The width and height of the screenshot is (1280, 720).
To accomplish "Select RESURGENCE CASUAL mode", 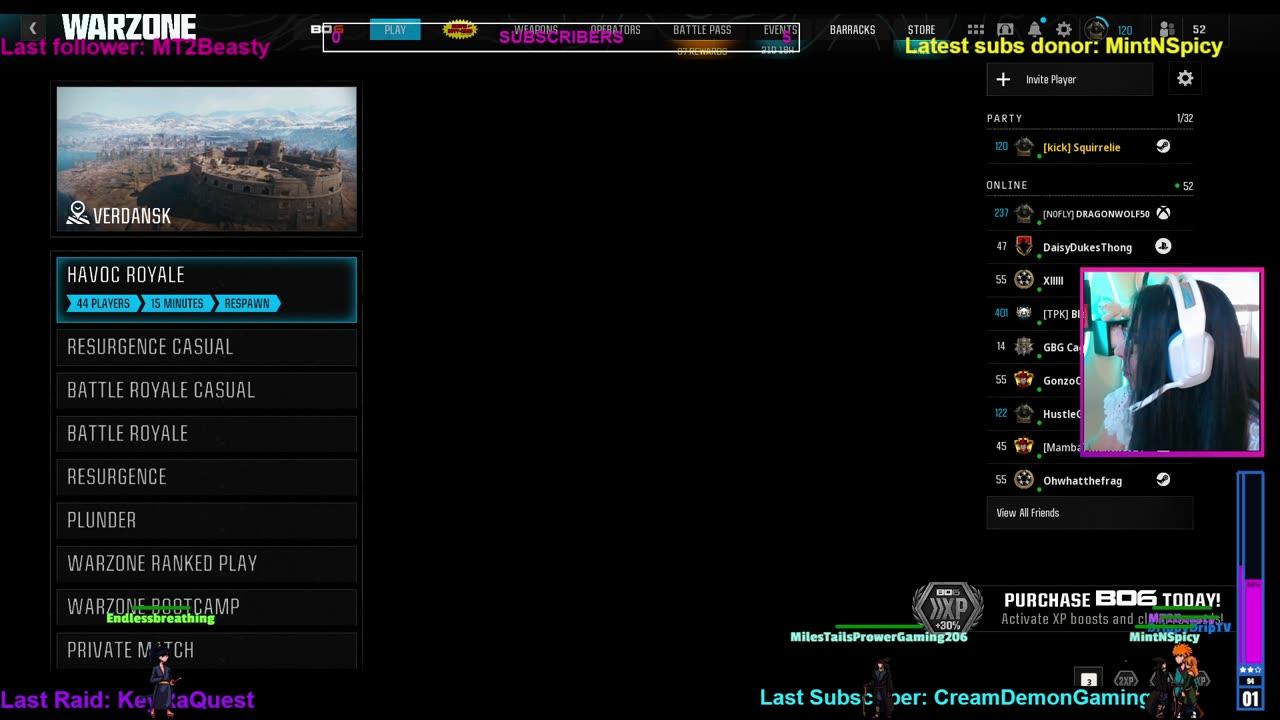I will [207, 347].
